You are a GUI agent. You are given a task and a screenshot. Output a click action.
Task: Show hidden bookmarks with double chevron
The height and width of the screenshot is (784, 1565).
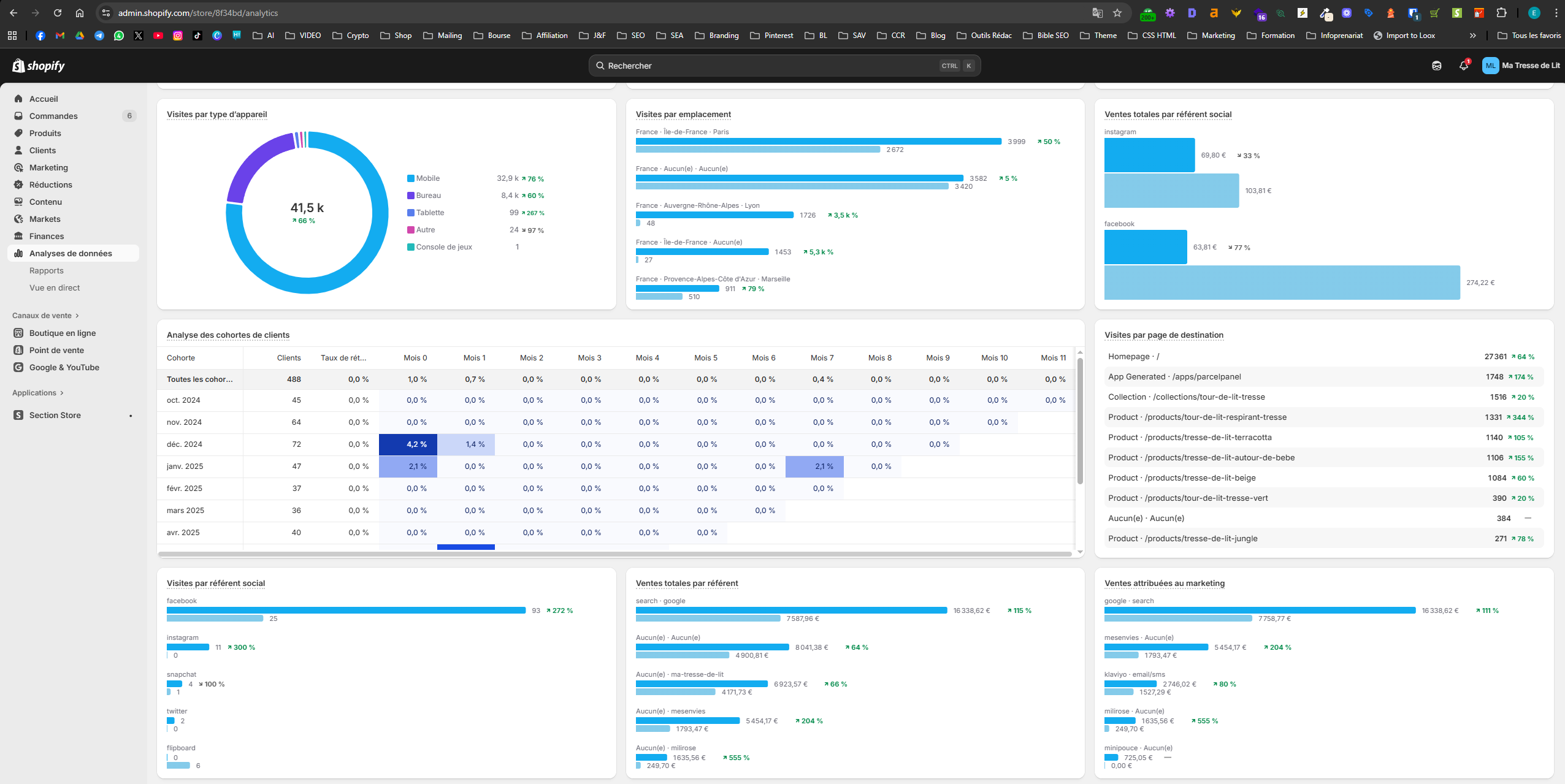tap(1472, 36)
